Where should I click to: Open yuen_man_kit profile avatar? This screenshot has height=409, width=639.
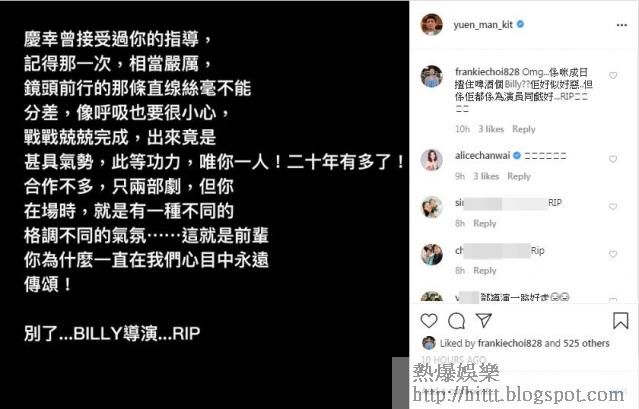pos(431,24)
